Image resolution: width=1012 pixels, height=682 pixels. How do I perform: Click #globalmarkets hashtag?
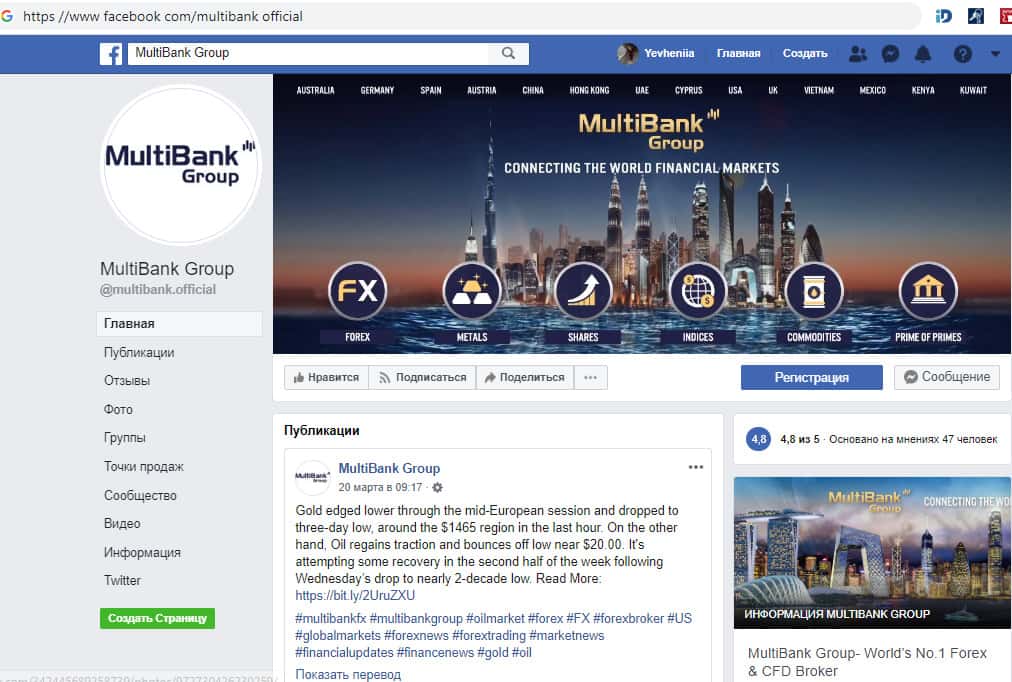coord(338,636)
